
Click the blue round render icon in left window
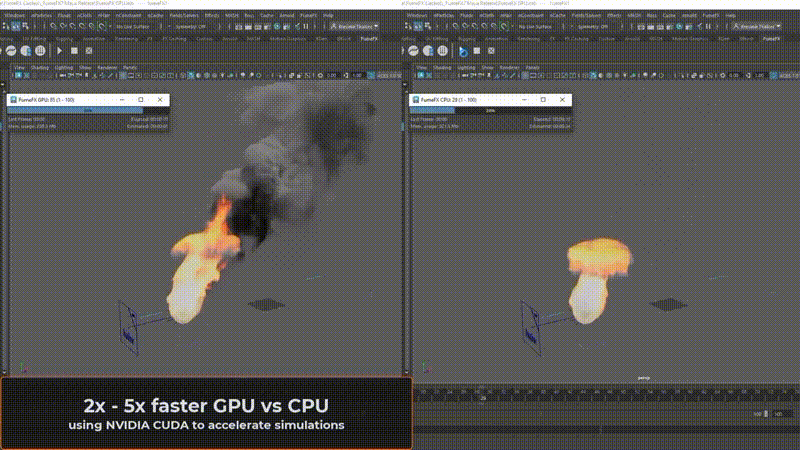[277, 26]
